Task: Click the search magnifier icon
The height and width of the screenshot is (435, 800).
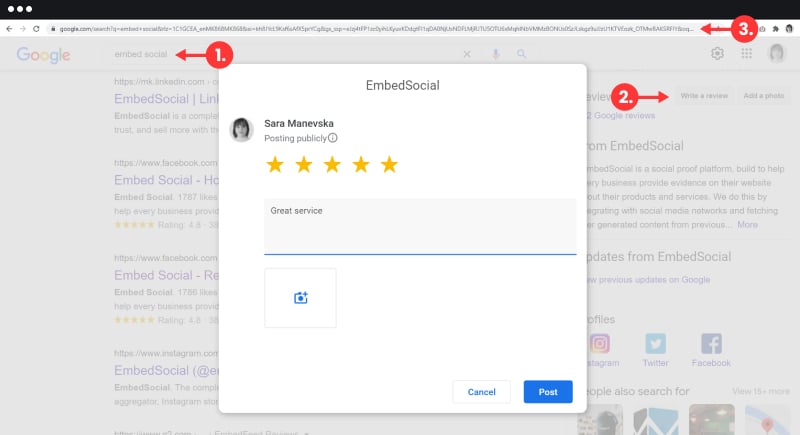Action: (521, 54)
